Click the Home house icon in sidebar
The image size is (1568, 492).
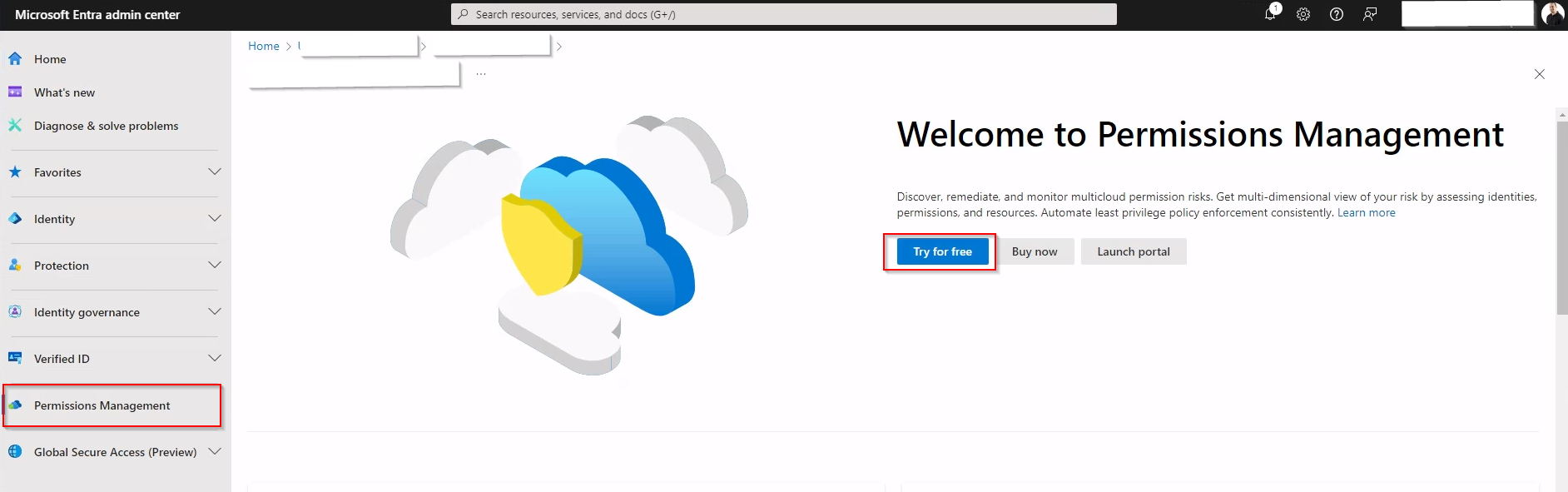click(x=15, y=59)
